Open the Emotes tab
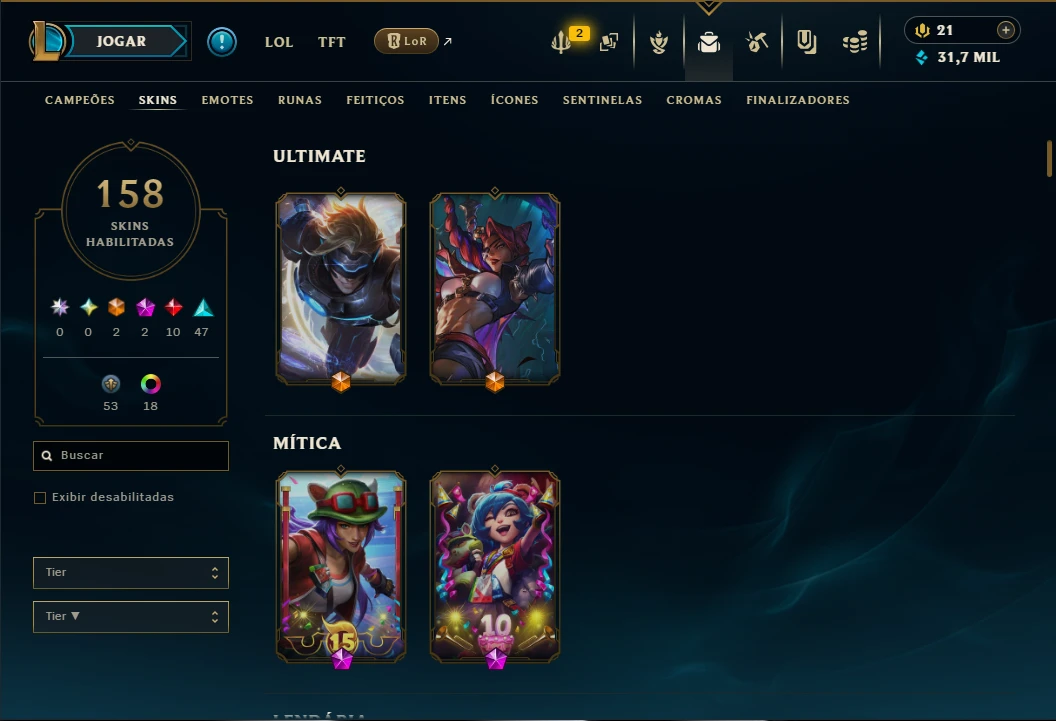Image resolution: width=1056 pixels, height=721 pixels. coord(227,100)
